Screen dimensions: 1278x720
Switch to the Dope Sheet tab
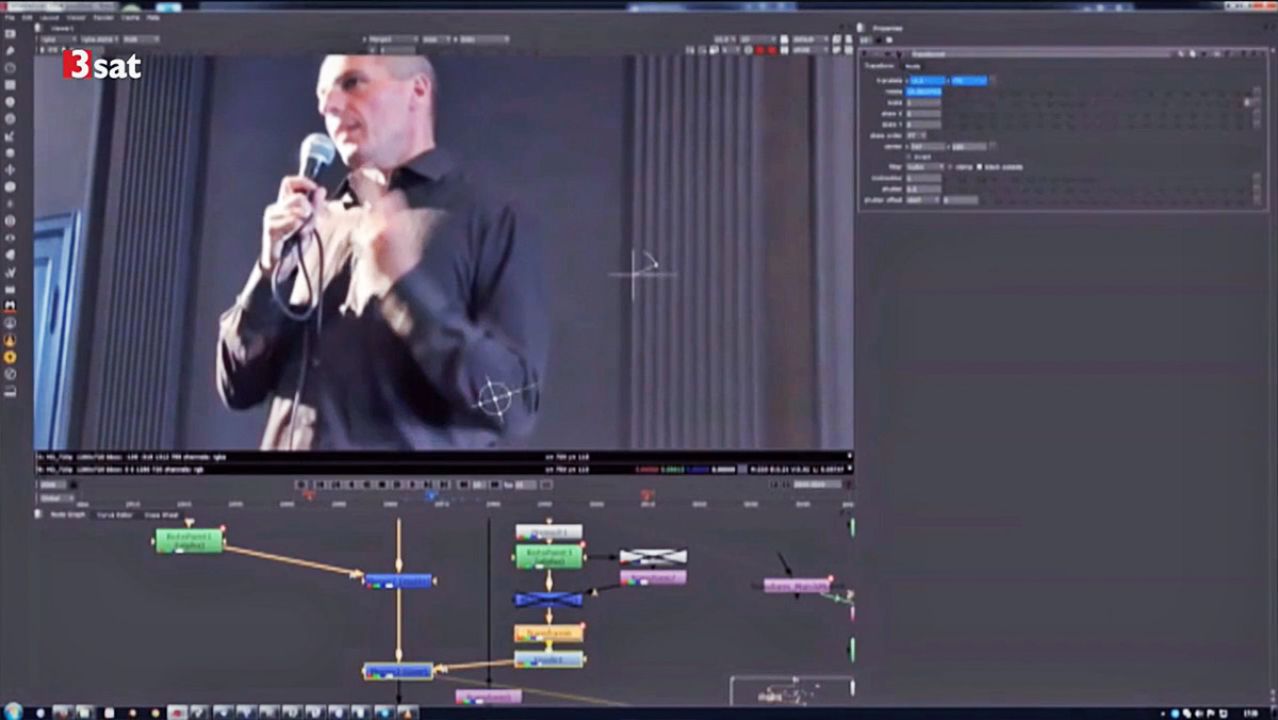pyautogui.click(x=161, y=515)
